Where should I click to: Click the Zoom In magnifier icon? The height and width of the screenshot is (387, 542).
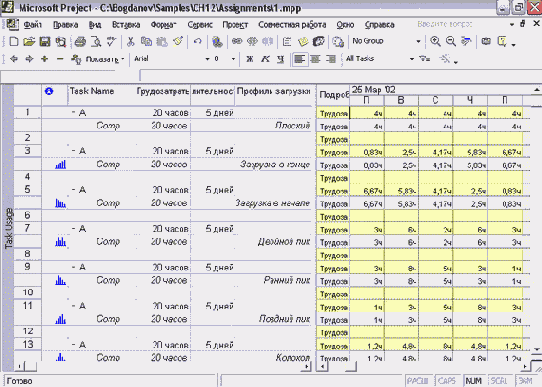tap(435, 41)
